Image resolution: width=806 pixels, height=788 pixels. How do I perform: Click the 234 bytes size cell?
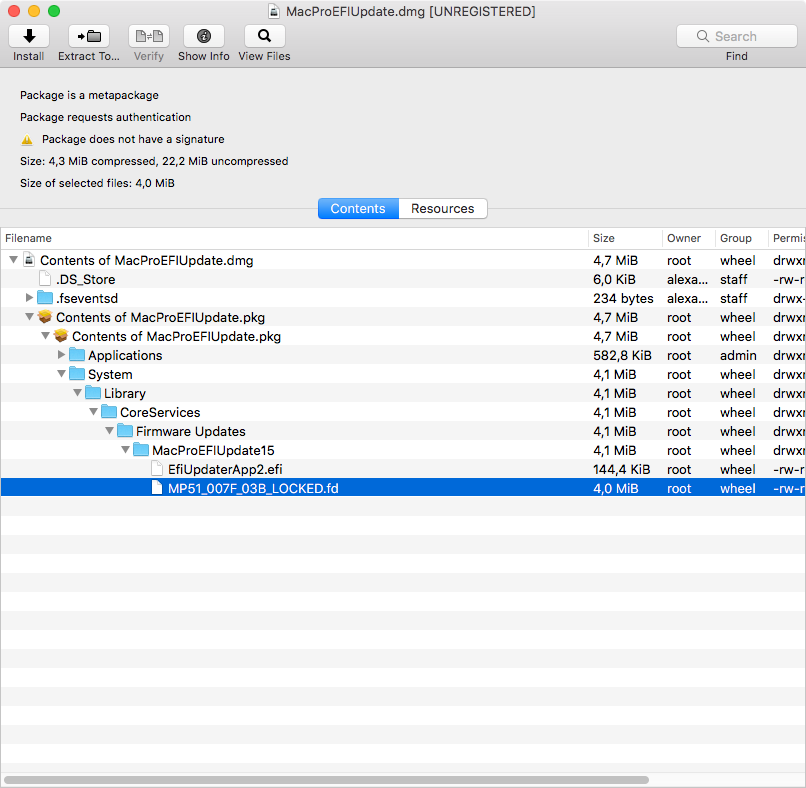tap(623, 299)
